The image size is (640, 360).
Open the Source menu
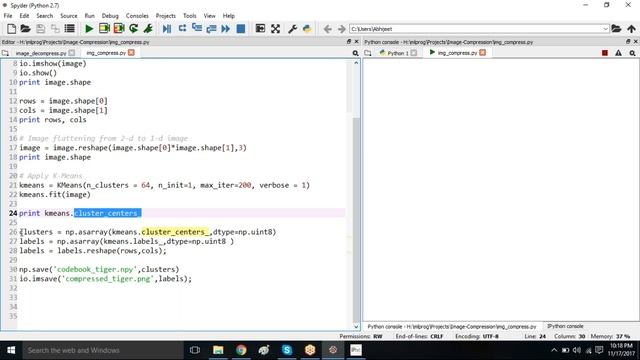pyautogui.click(x=69, y=16)
